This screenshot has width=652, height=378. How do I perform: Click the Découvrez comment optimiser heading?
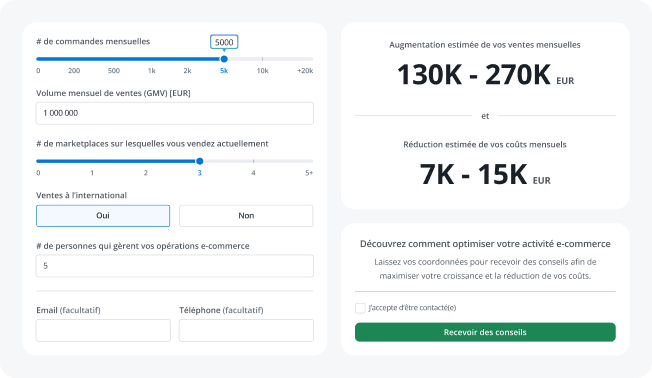485,244
